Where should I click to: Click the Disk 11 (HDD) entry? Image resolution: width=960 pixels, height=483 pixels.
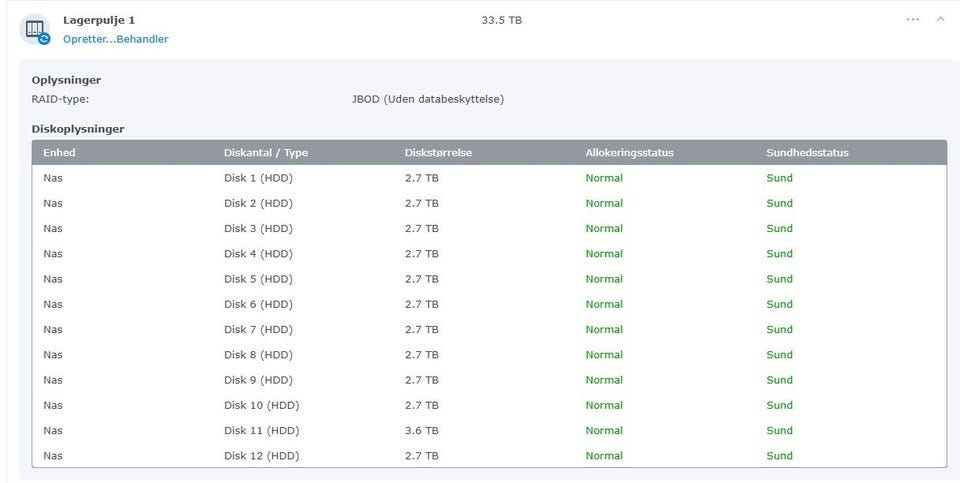point(261,430)
